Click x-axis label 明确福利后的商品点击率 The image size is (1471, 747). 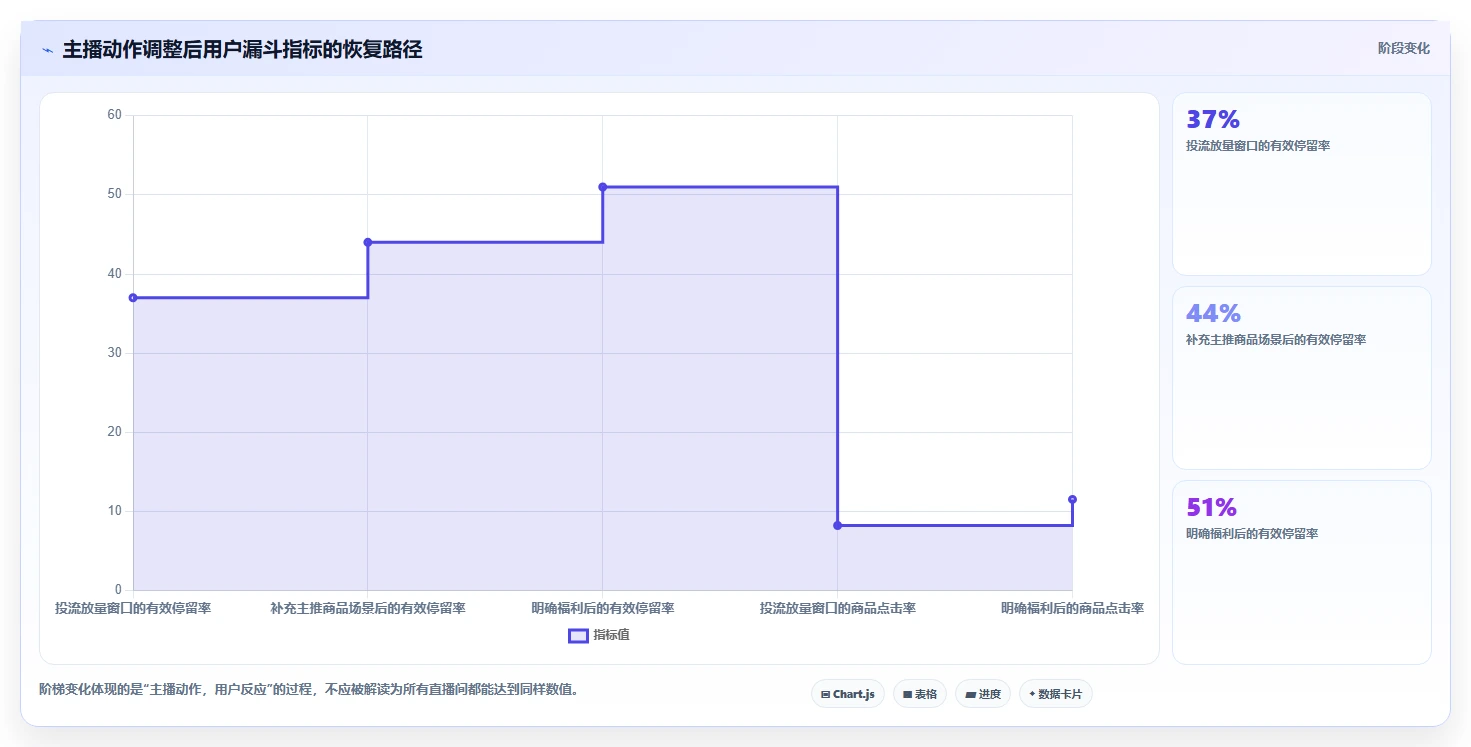[1072, 608]
